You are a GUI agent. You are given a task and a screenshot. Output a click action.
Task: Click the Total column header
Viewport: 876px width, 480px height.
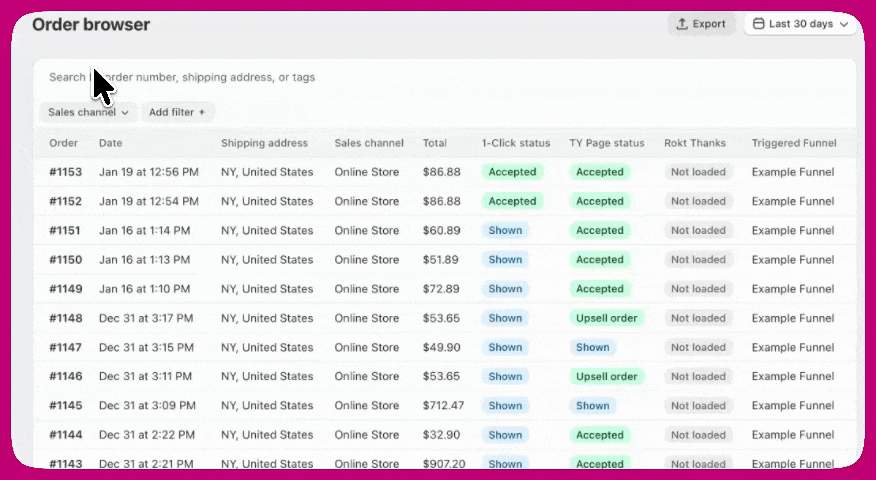click(x=435, y=143)
